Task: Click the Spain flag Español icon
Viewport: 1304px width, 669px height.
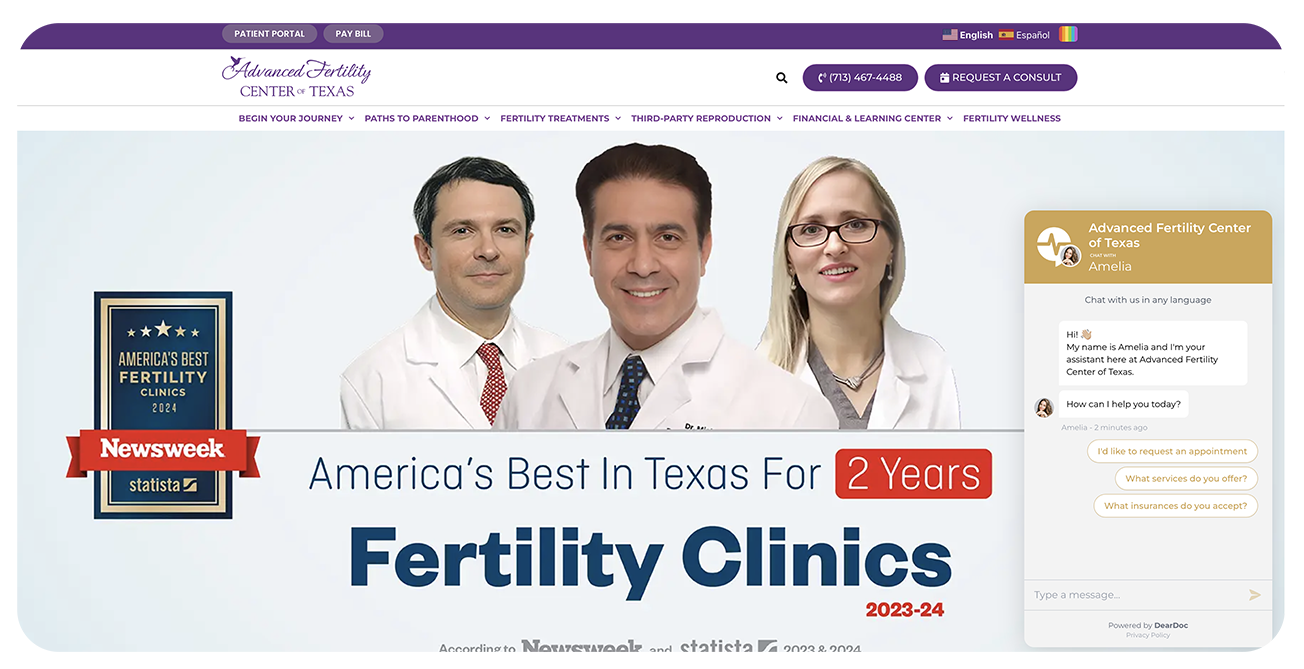Action: [1006, 35]
